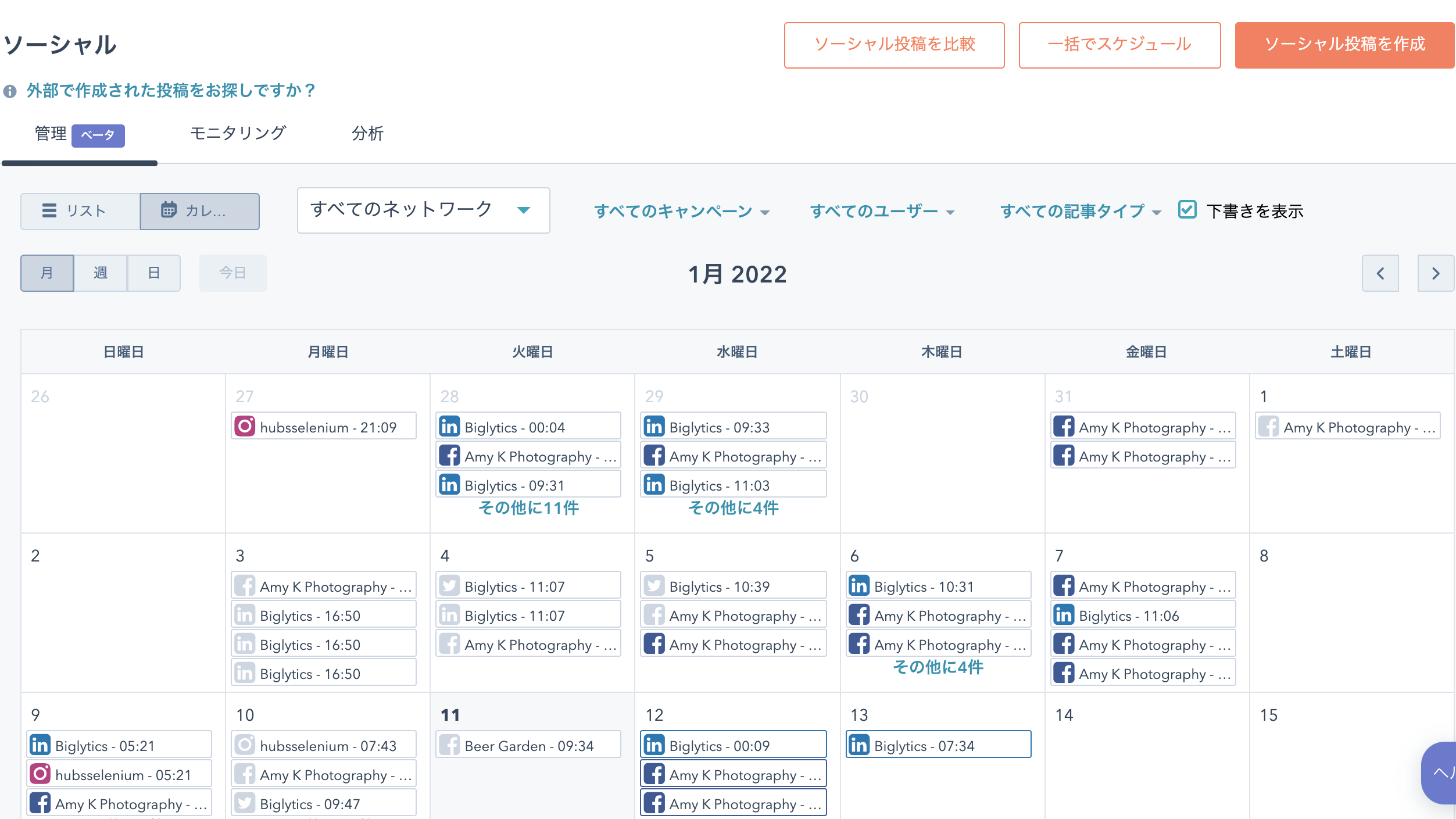Image resolution: width=1456 pixels, height=819 pixels.
Task: Open the すべての記事タイプ dropdown
Action: [x=1078, y=212]
